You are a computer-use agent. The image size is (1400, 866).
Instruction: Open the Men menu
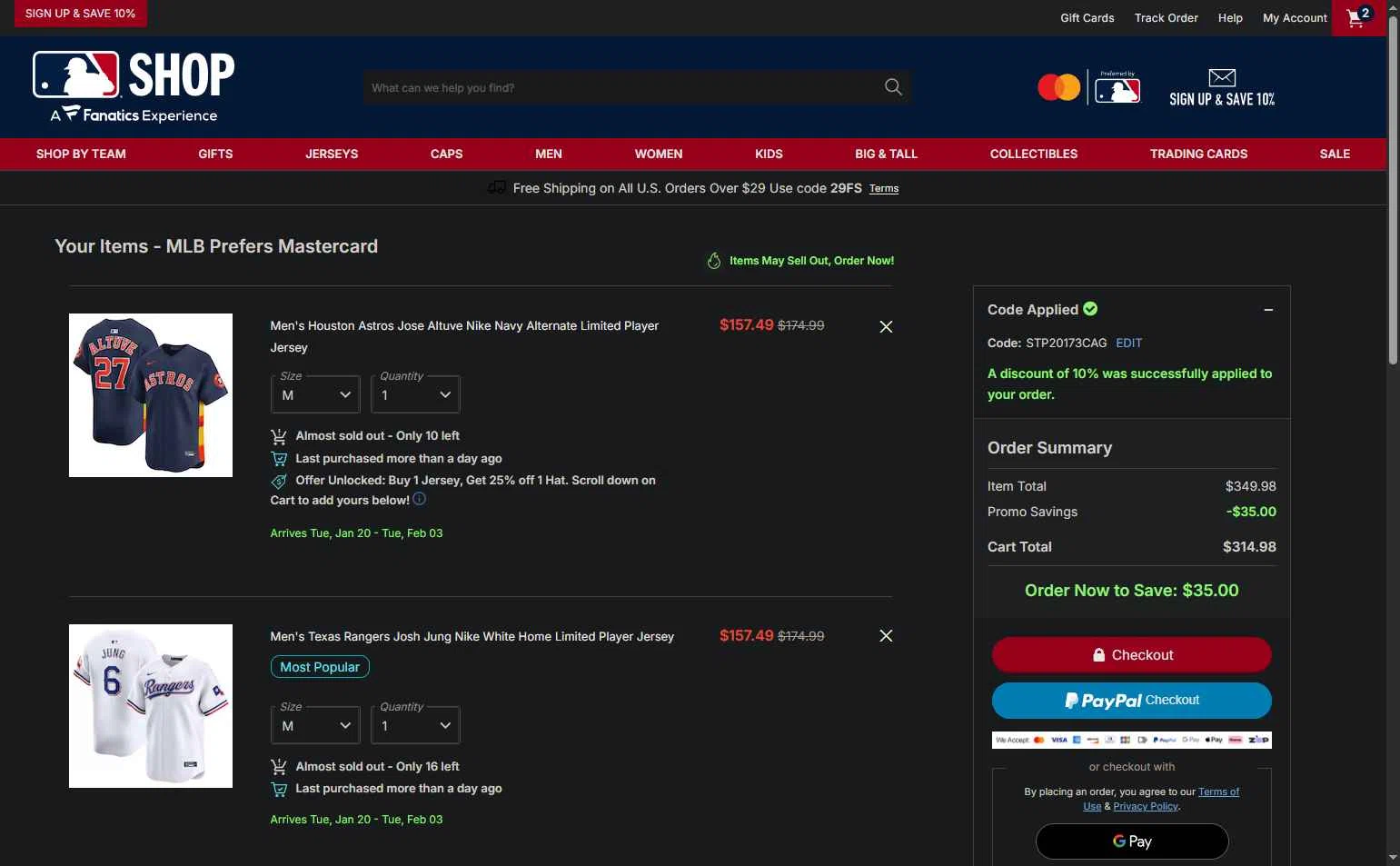(x=549, y=154)
